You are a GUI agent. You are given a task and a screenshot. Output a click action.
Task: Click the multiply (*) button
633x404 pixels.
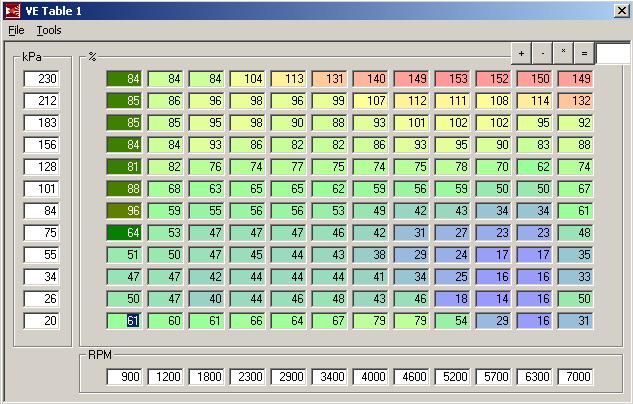pyautogui.click(x=564, y=53)
